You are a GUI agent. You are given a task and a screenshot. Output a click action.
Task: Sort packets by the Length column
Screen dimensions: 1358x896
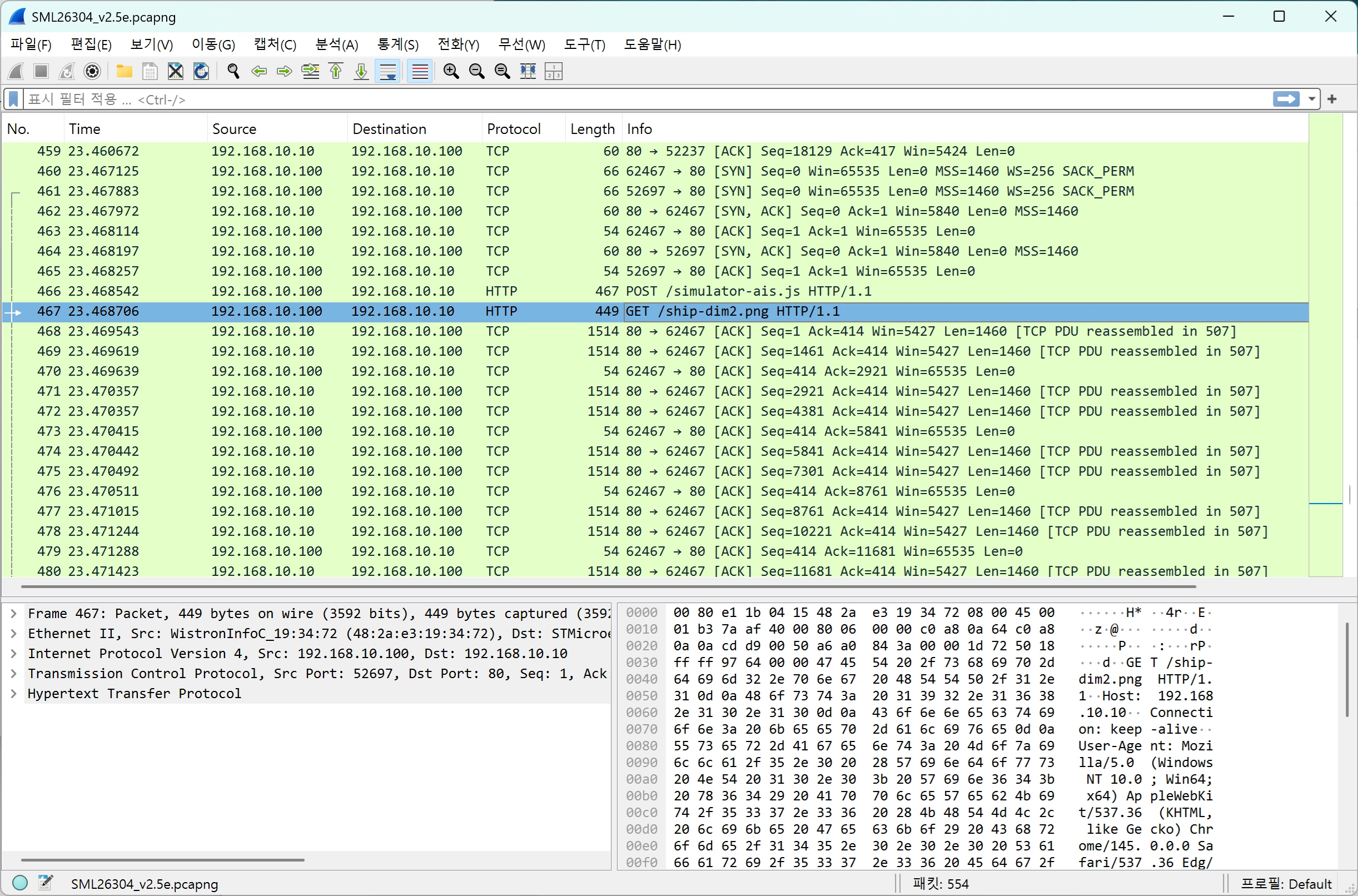click(593, 129)
